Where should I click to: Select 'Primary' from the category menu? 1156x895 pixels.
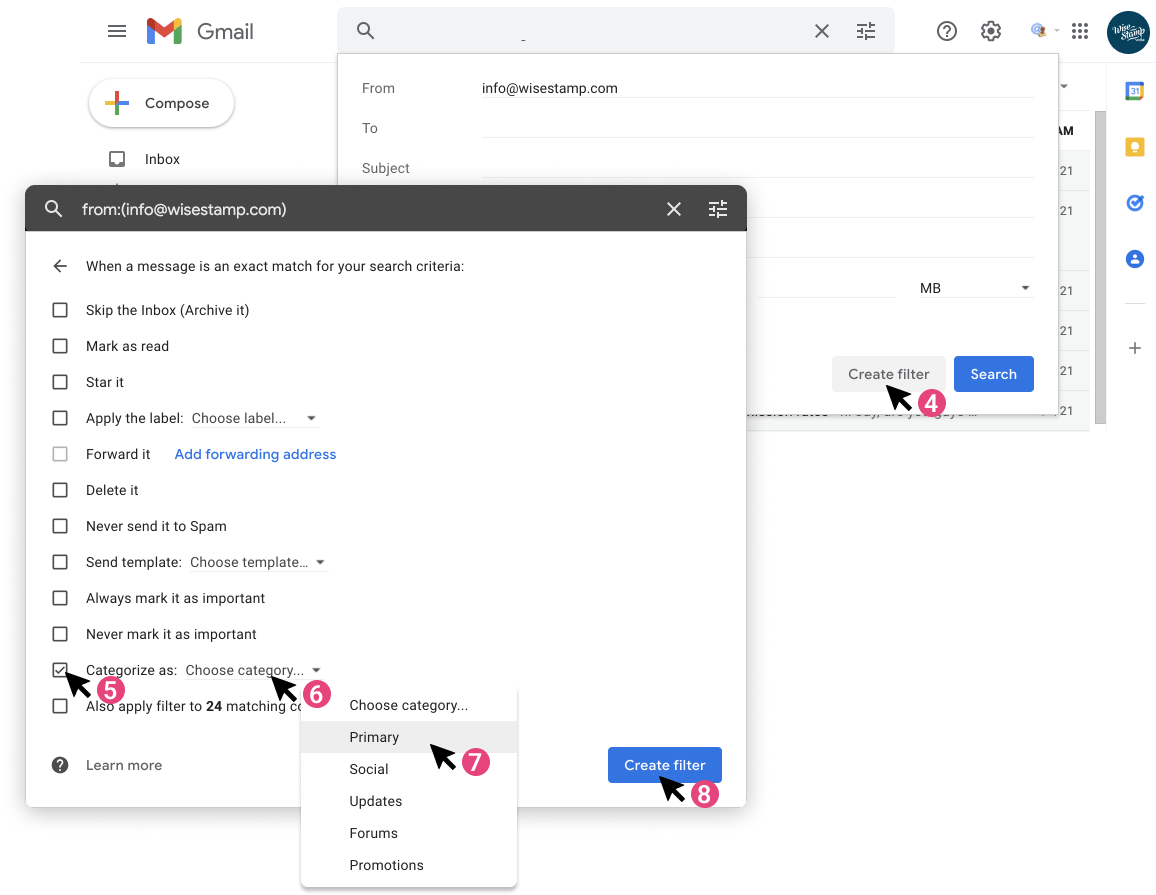point(374,737)
